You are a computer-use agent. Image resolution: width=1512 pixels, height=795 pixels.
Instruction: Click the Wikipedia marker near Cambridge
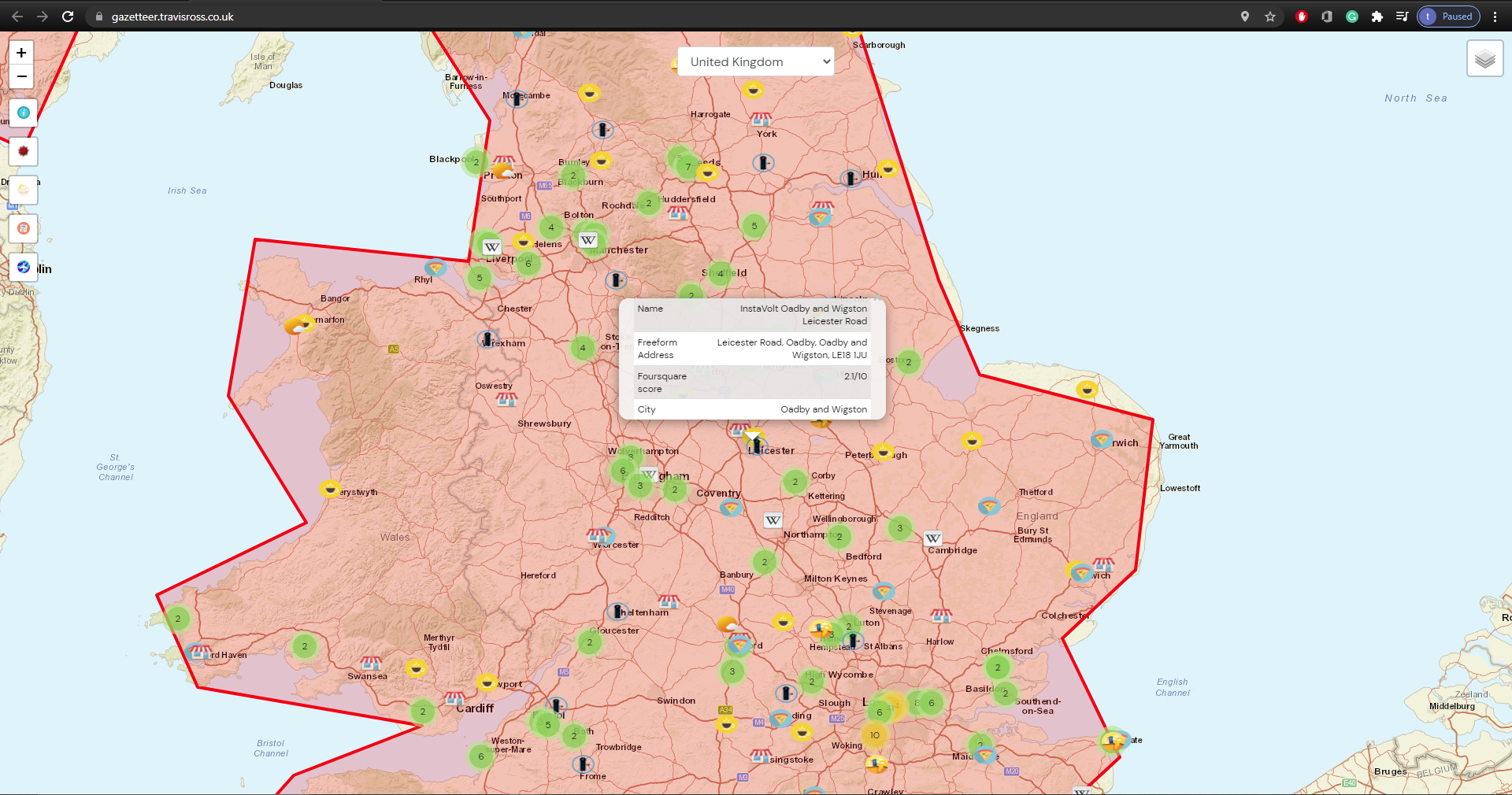(932, 538)
